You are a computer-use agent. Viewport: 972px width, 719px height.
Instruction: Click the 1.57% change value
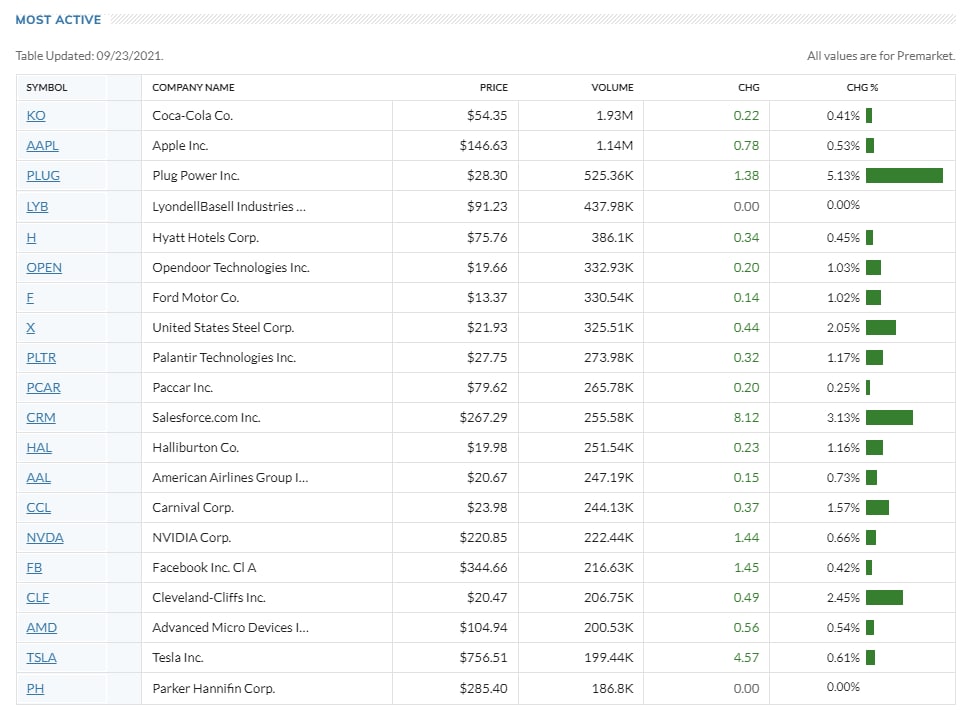[843, 508]
